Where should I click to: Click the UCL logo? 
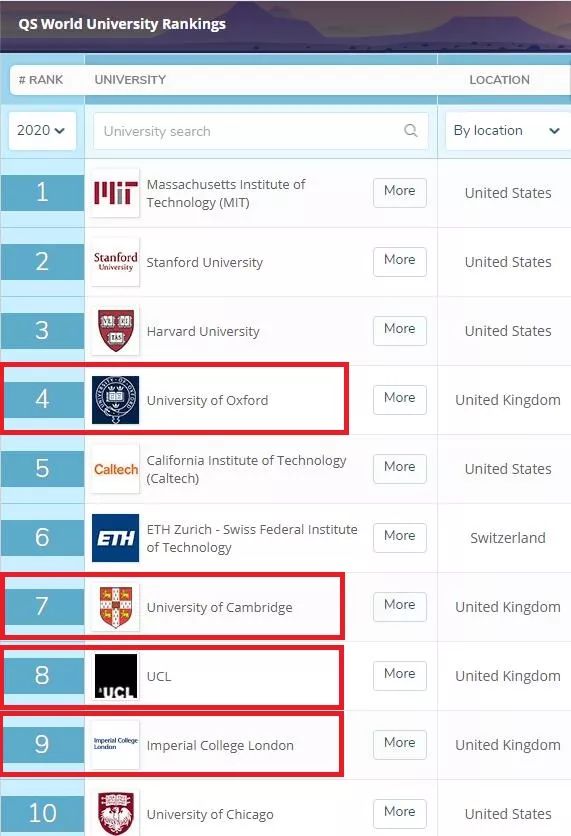coord(116,676)
